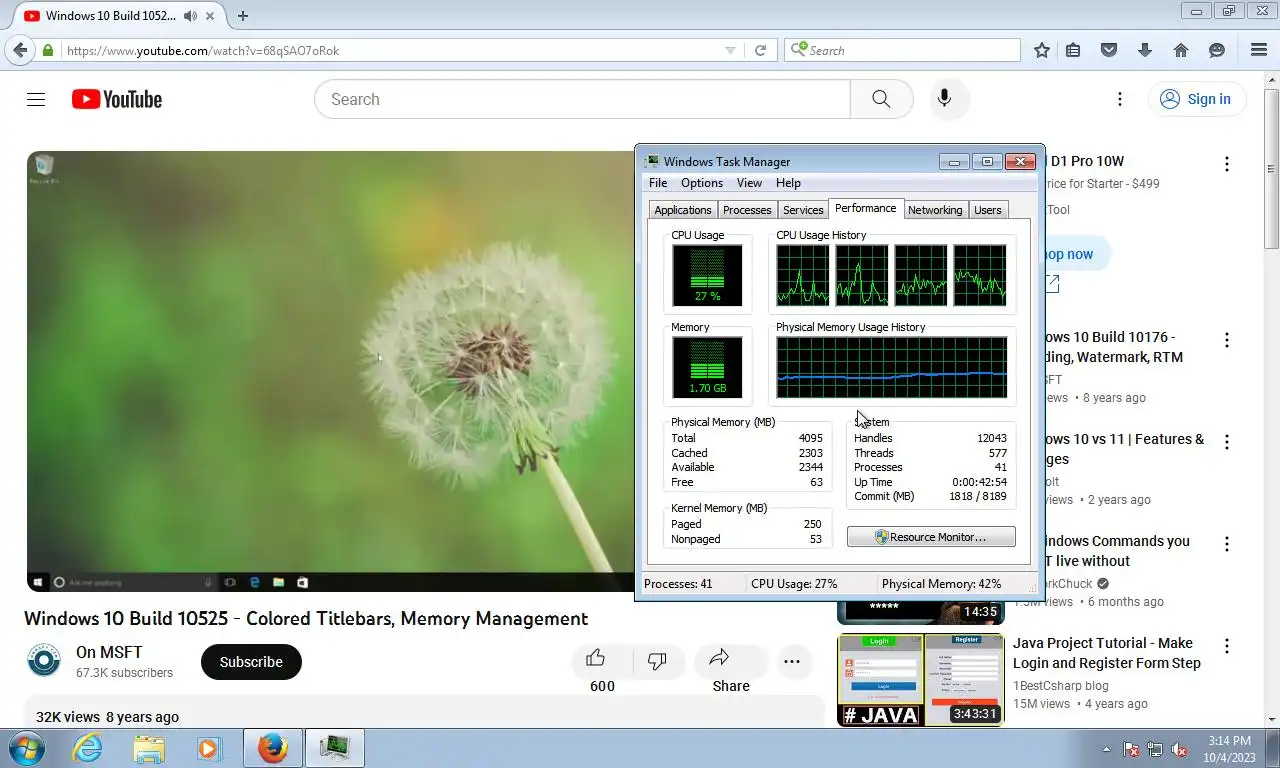Screen dimensions: 1280x768
Task: Click the taskbar clock 3:14 PM
Action: tap(1230, 741)
